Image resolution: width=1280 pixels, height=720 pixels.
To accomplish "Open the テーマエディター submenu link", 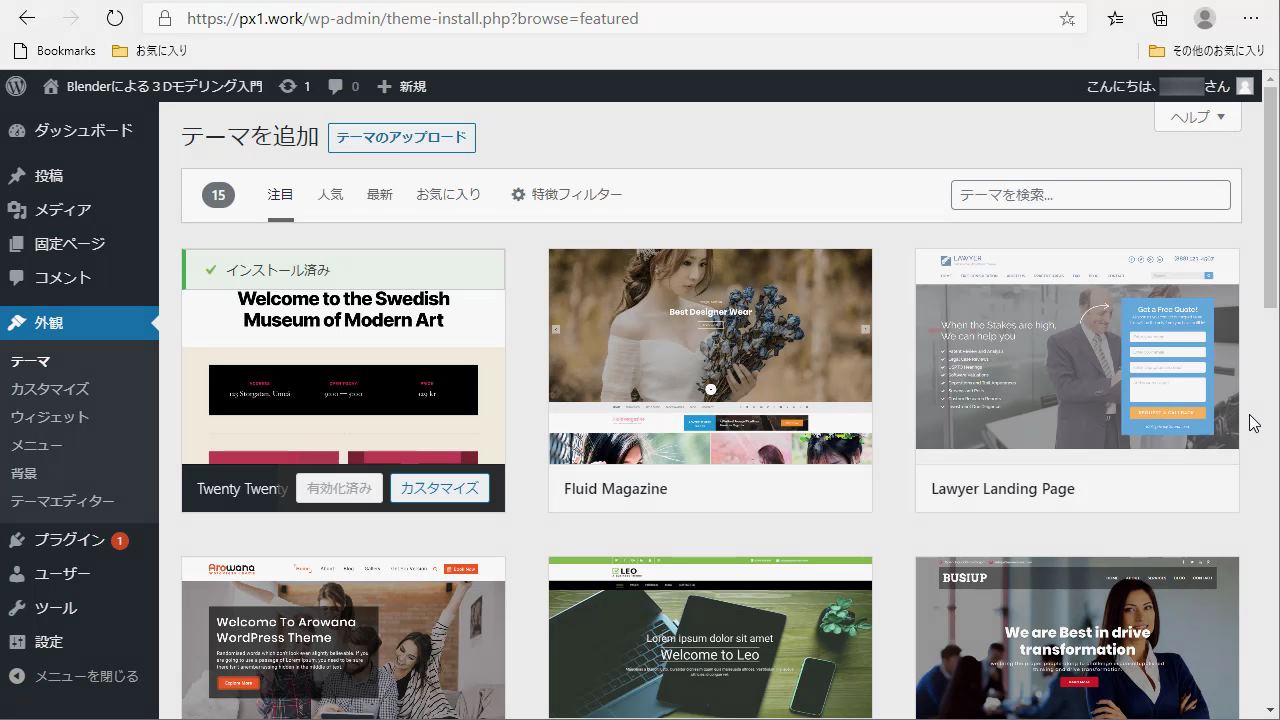I will pos(62,501).
